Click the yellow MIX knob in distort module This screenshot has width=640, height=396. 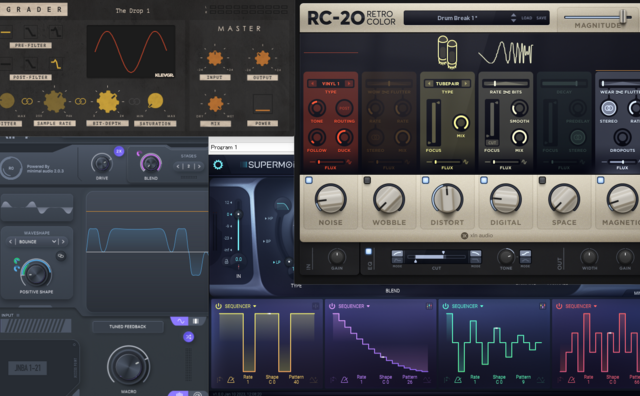pyautogui.click(x=461, y=123)
